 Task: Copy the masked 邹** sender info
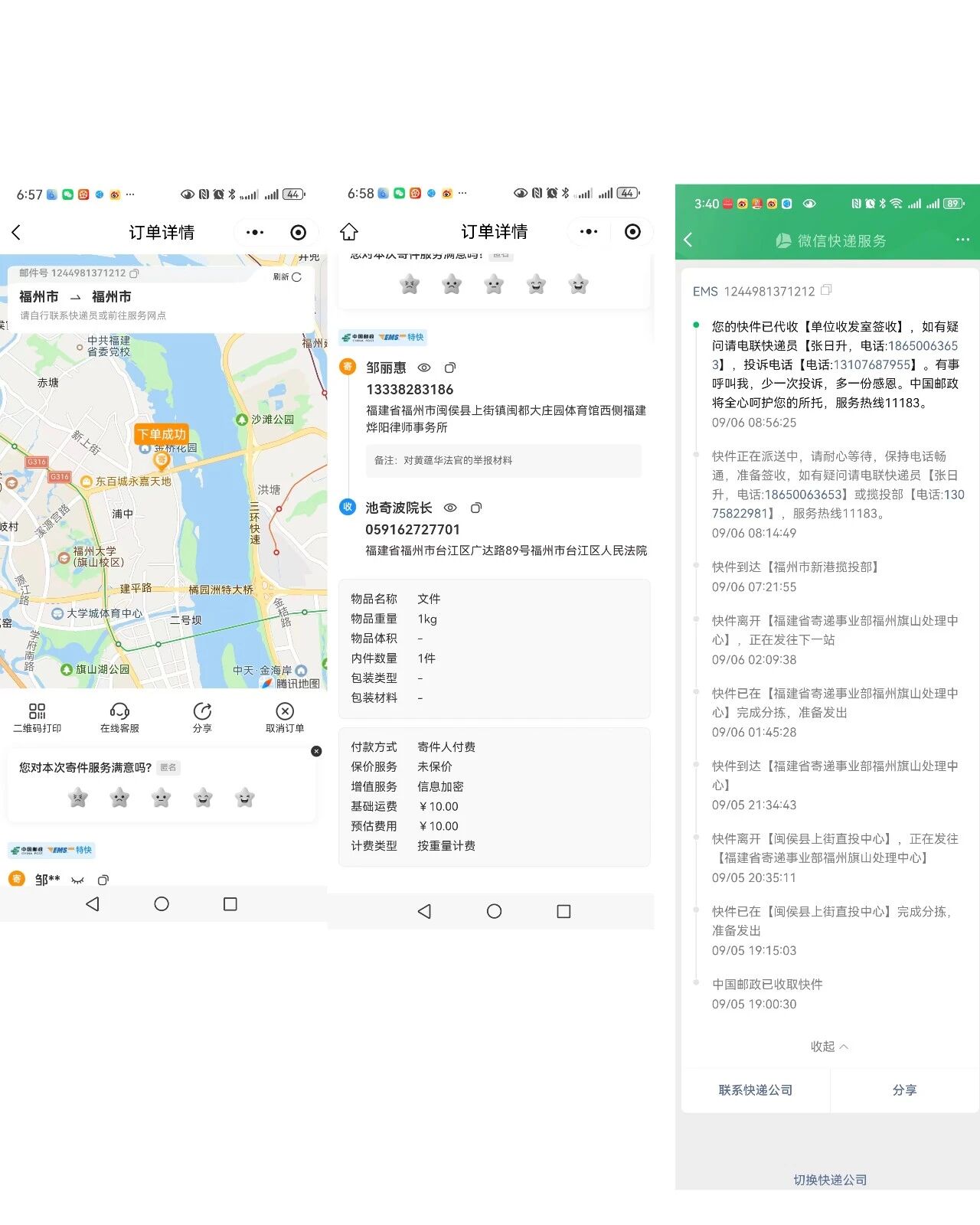103,880
